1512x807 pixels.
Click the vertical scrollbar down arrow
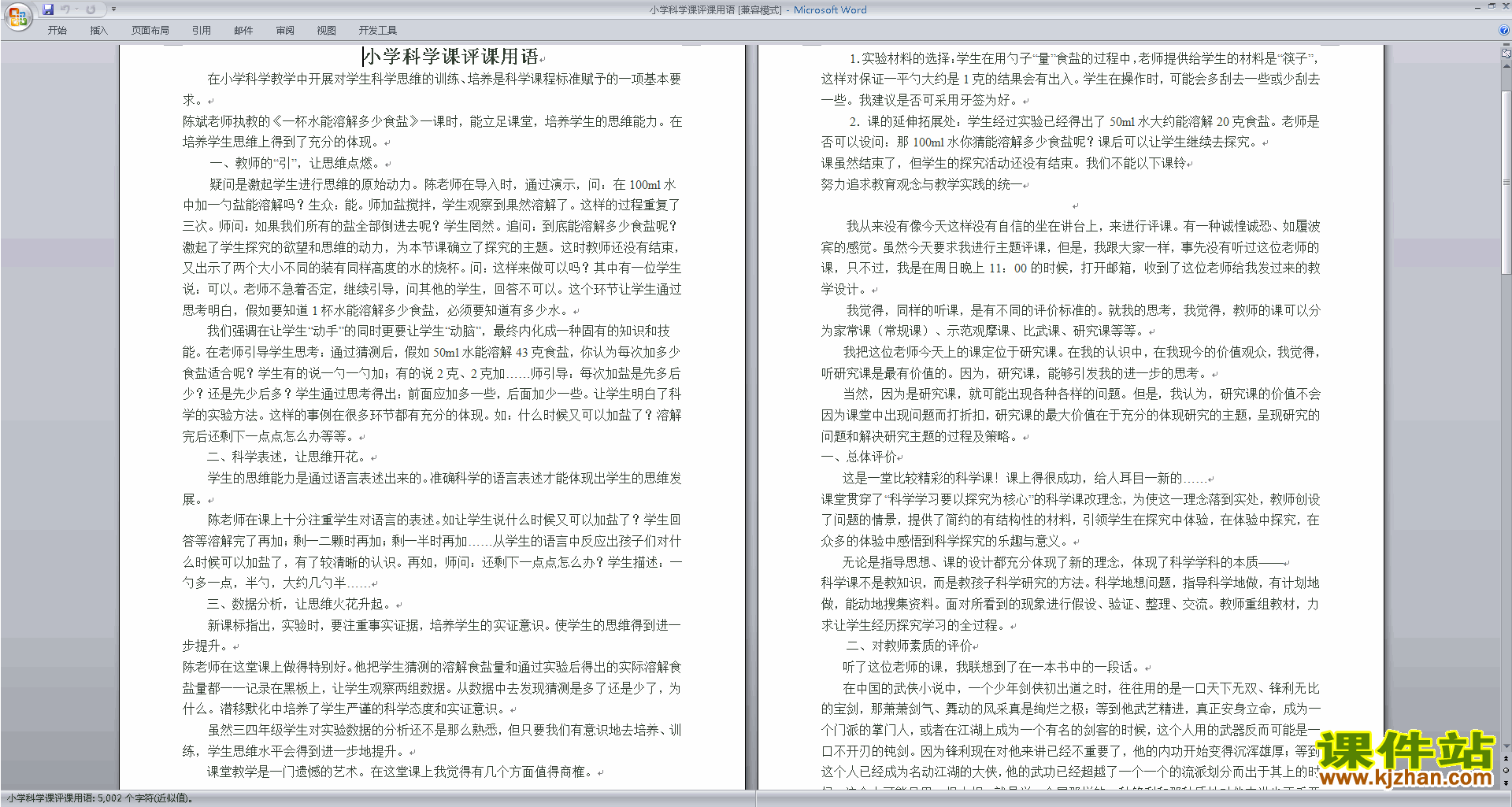pos(1506,746)
